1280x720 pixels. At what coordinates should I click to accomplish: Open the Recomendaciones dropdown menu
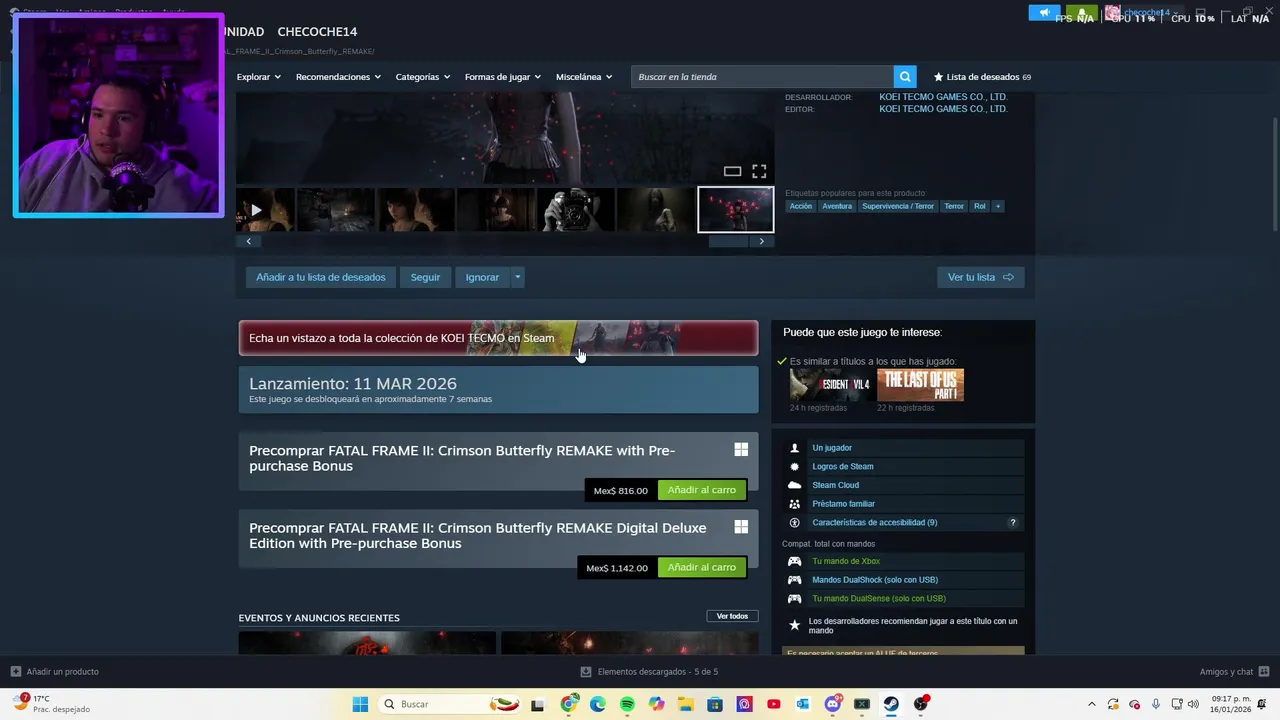point(338,77)
